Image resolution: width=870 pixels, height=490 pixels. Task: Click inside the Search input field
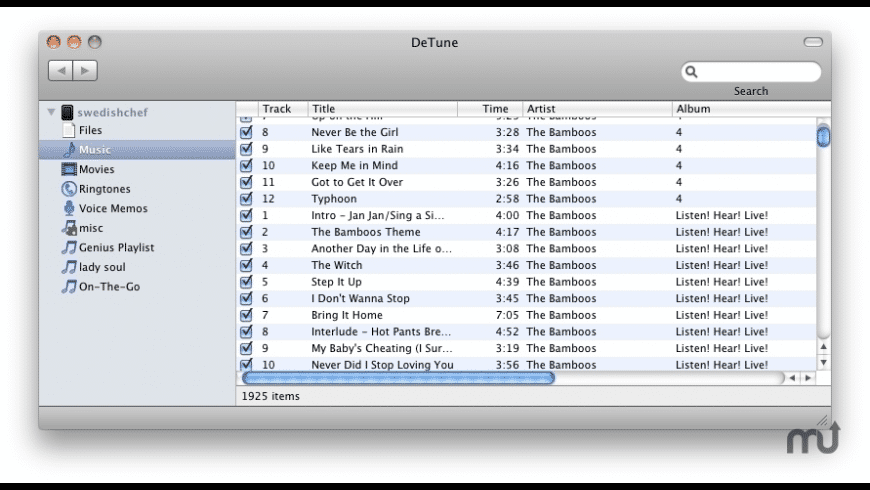click(751, 72)
